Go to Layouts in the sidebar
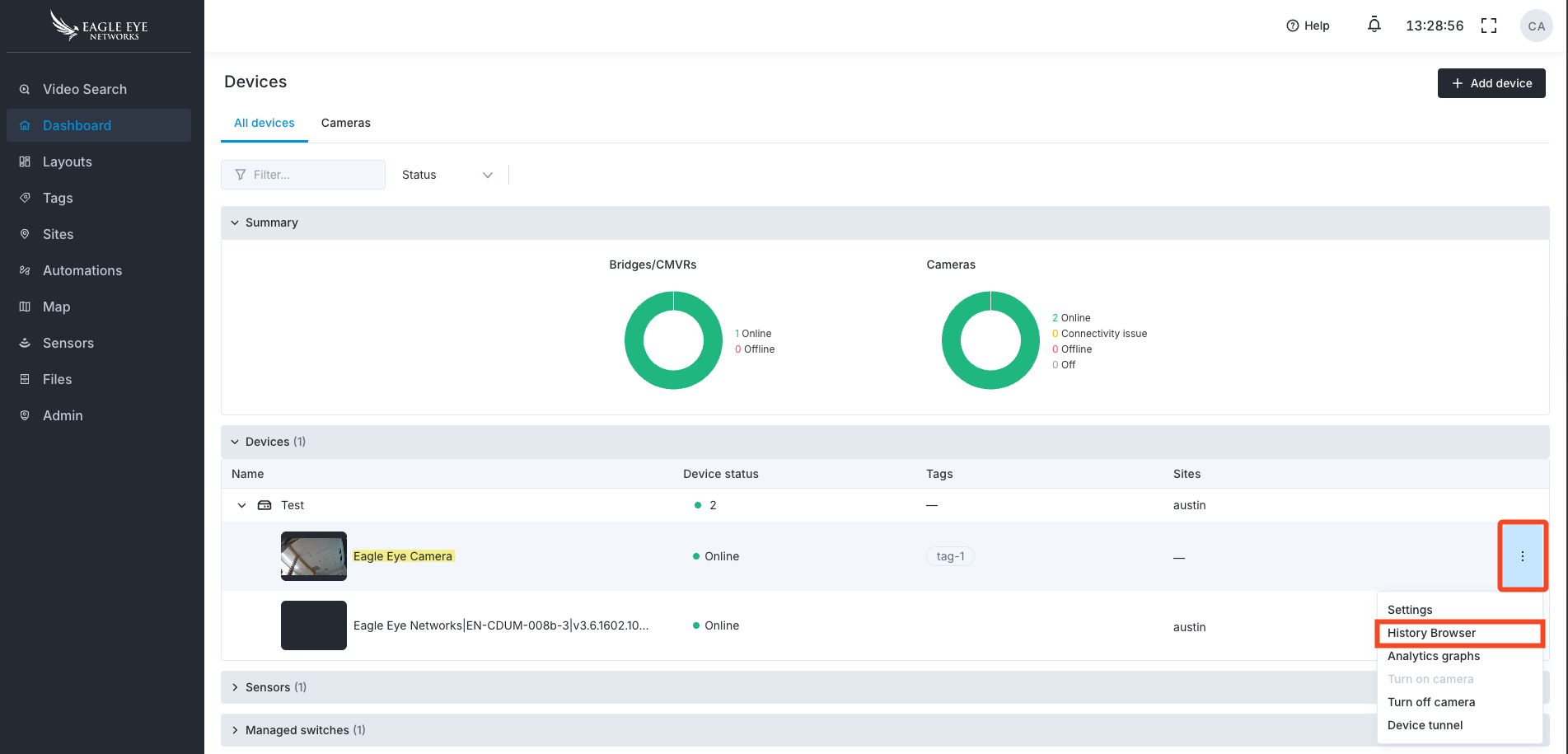The height and width of the screenshot is (754, 1568). pos(67,162)
